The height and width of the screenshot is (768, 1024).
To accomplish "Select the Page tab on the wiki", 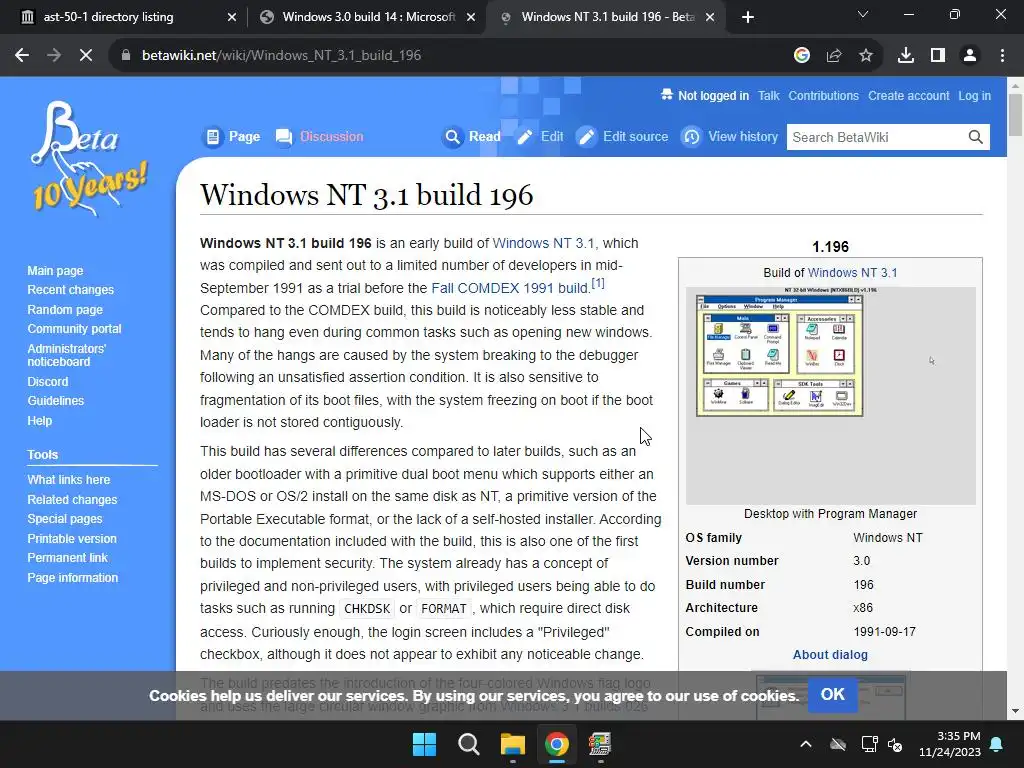I will pos(231,136).
